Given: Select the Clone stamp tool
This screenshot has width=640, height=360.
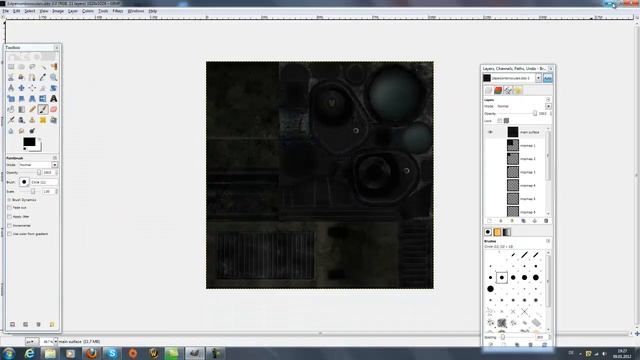Looking at the screenshot, I should coord(32,120).
